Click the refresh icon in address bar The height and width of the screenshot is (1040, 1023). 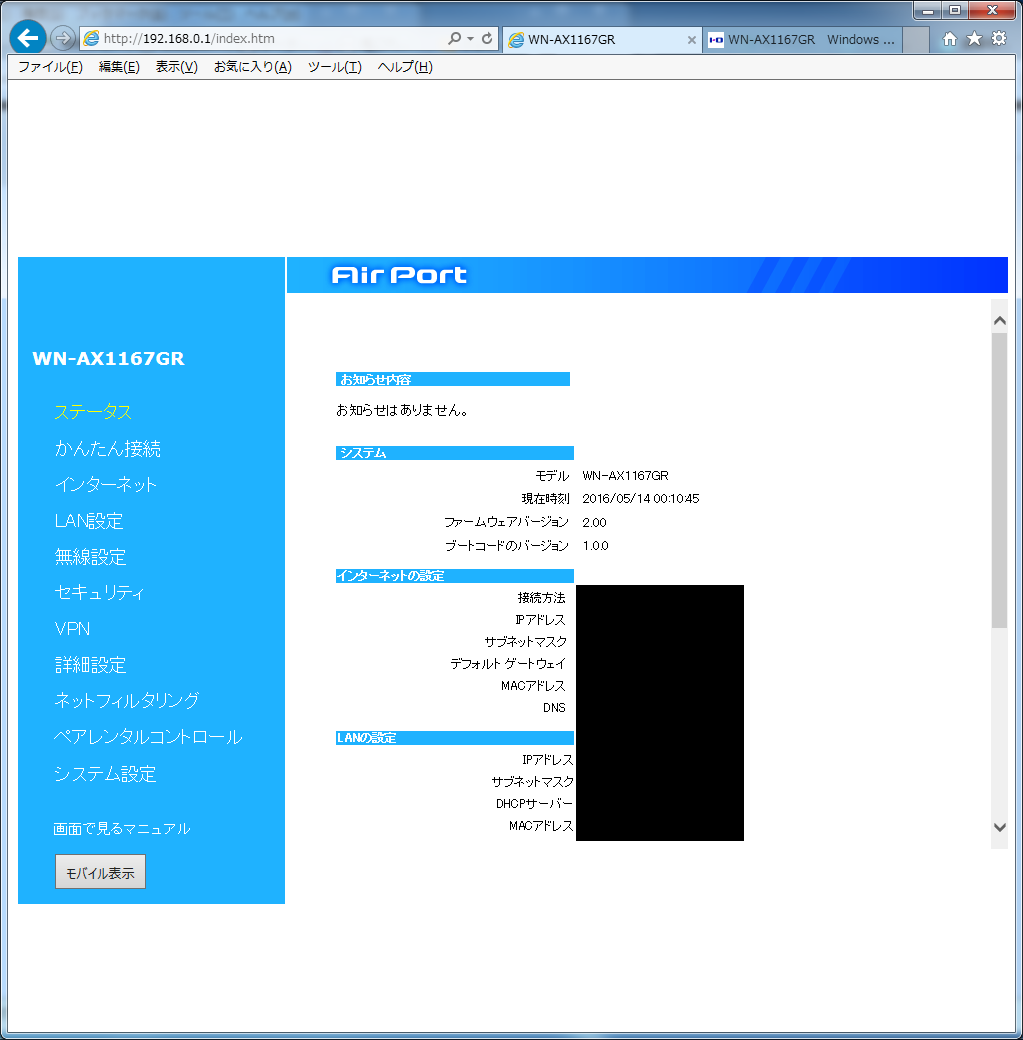coord(487,38)
